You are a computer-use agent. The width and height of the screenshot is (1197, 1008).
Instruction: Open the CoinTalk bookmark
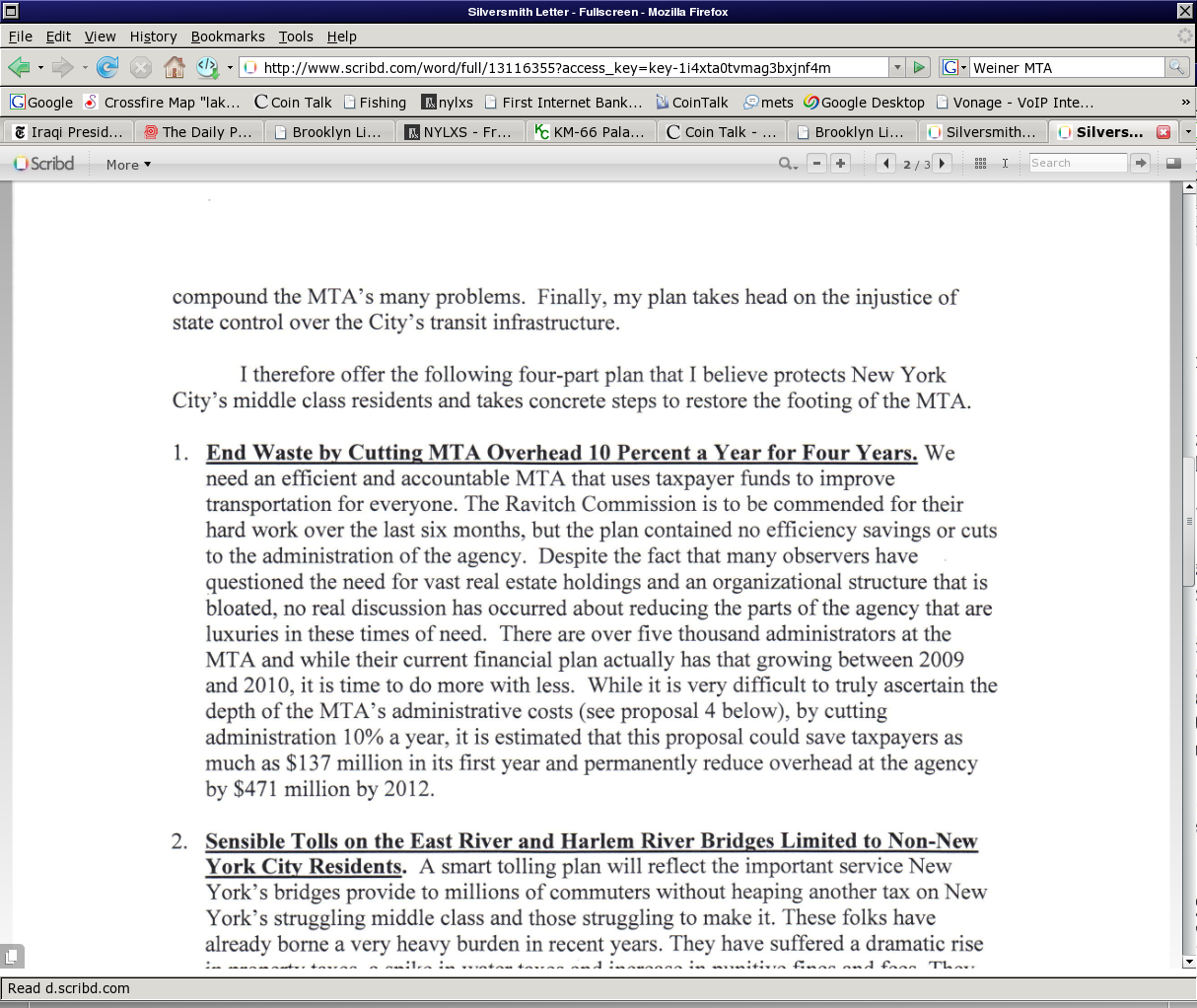coord(691,103)
